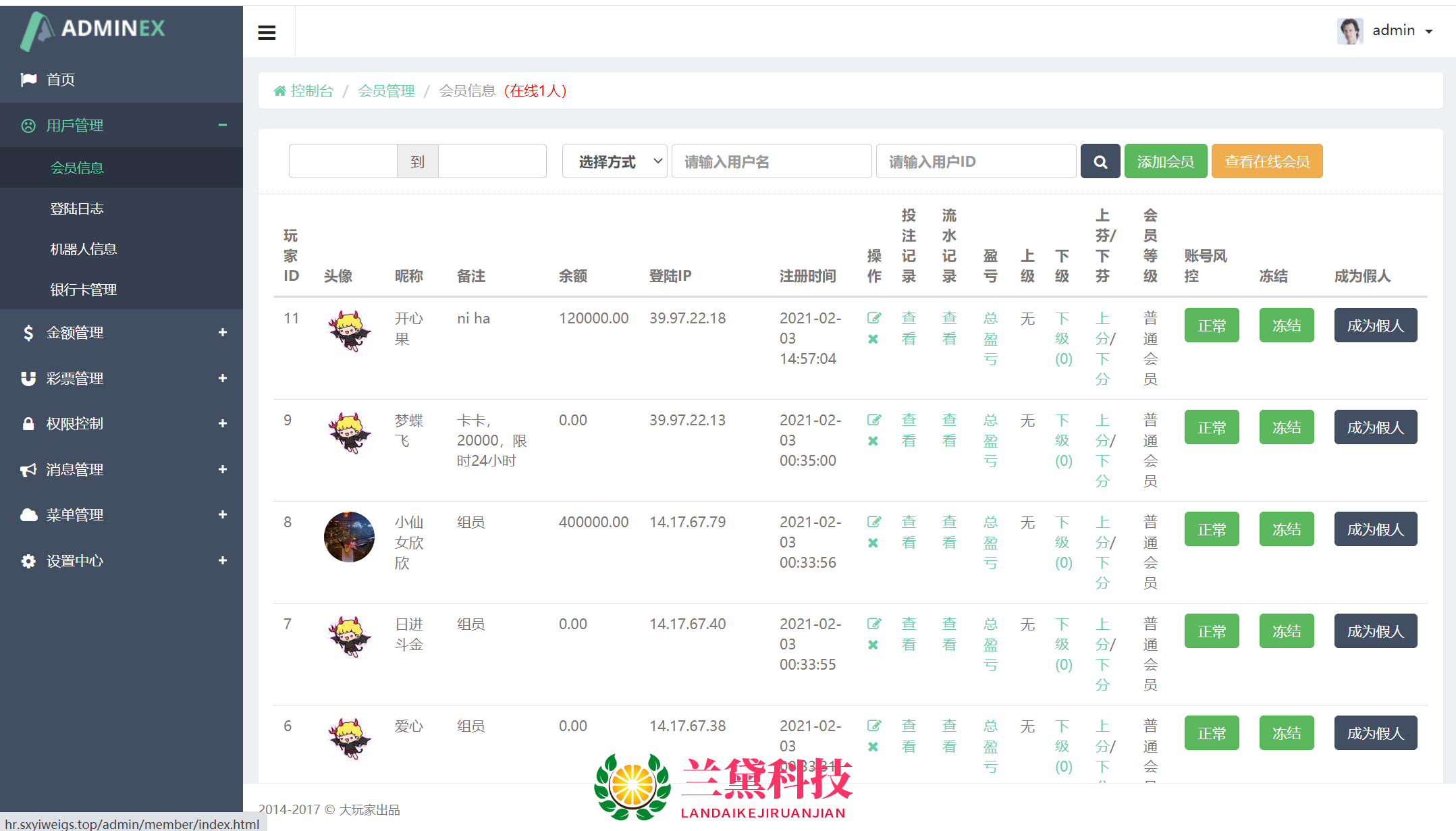
Task: Click 总盈亏 link for member 7
Action: tap(990, 645)
